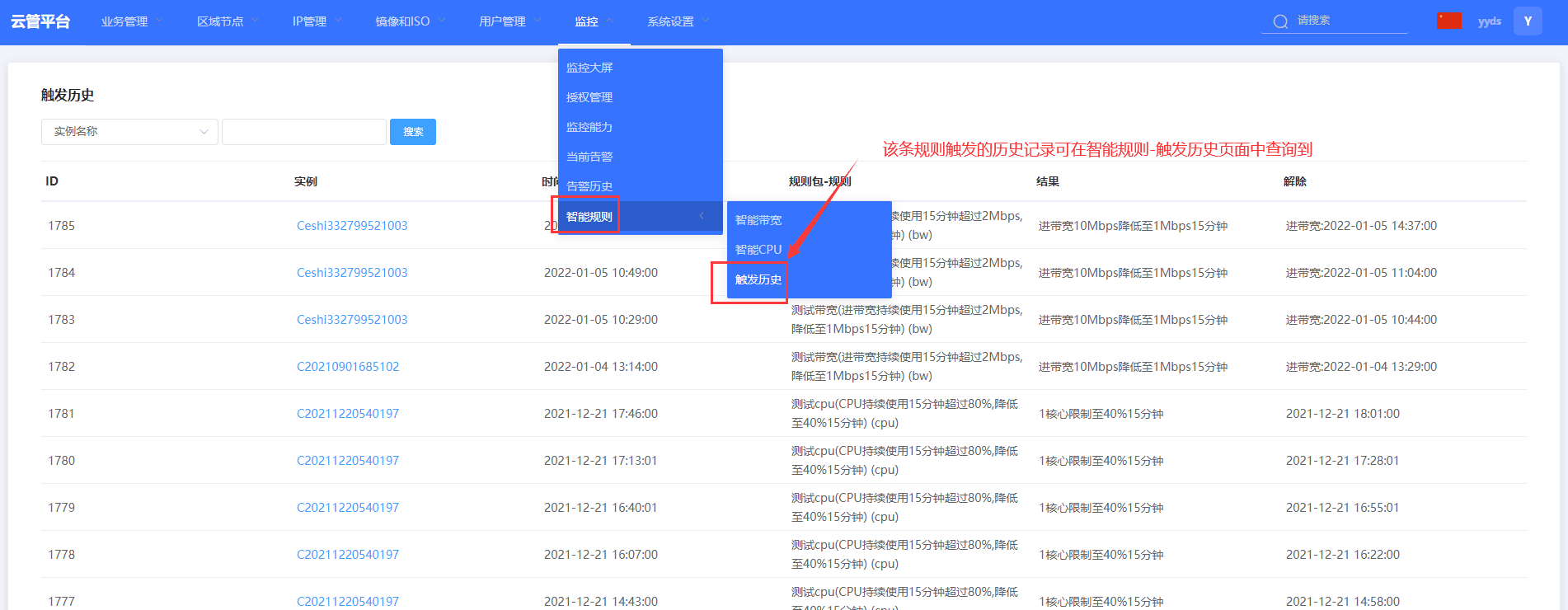Click the blue 搜索 button
This screenshot has width=1568, height=610.
click(x=413, y=132)
